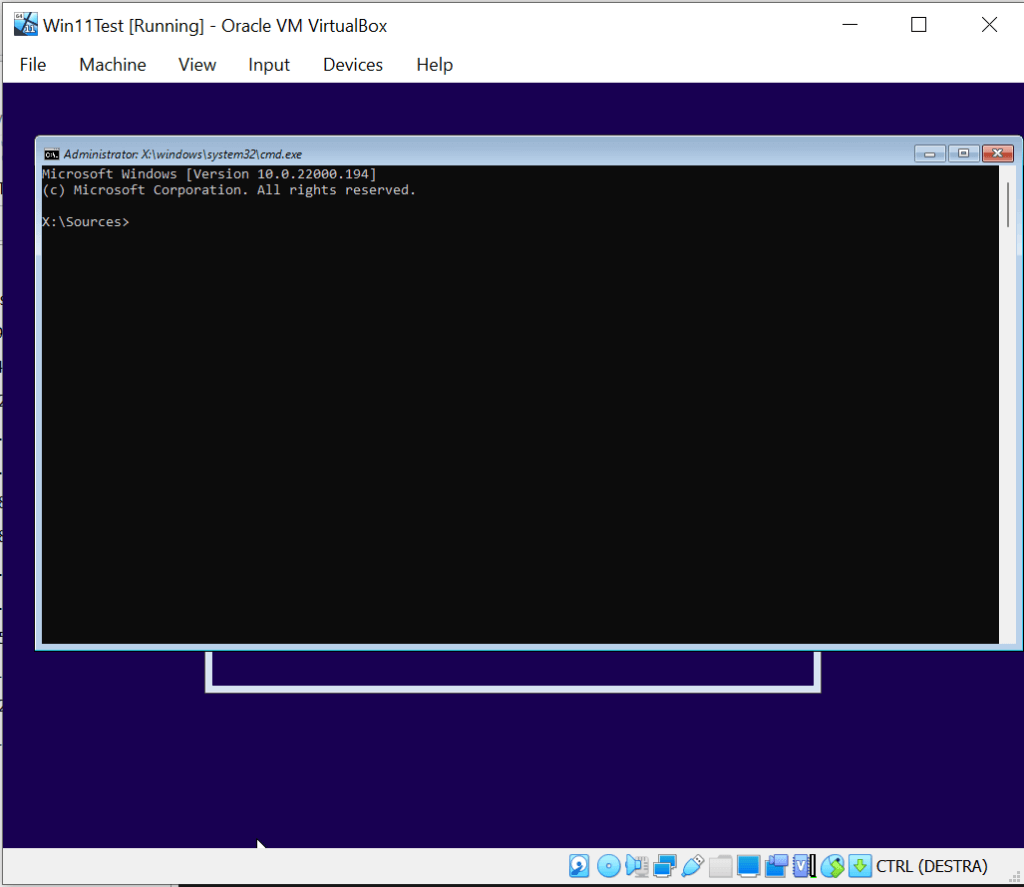Click the Microsoft Windows version text line
This screenshot has height=887, width=1024.
pos(209,174)
